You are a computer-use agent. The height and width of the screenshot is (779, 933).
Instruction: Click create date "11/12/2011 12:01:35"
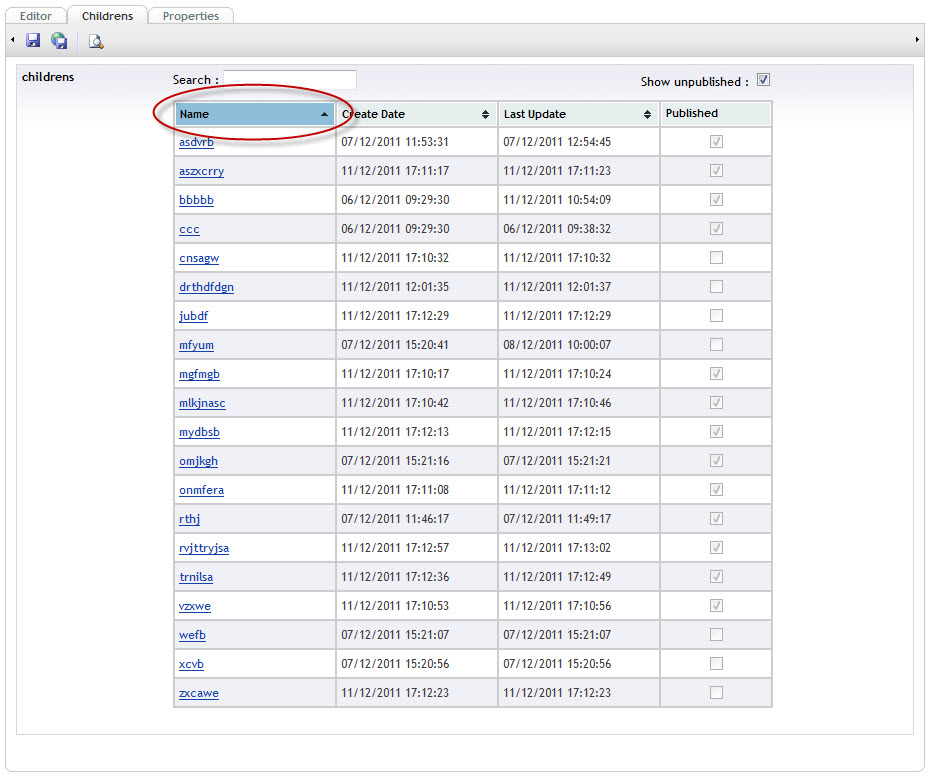coord(395,287)
